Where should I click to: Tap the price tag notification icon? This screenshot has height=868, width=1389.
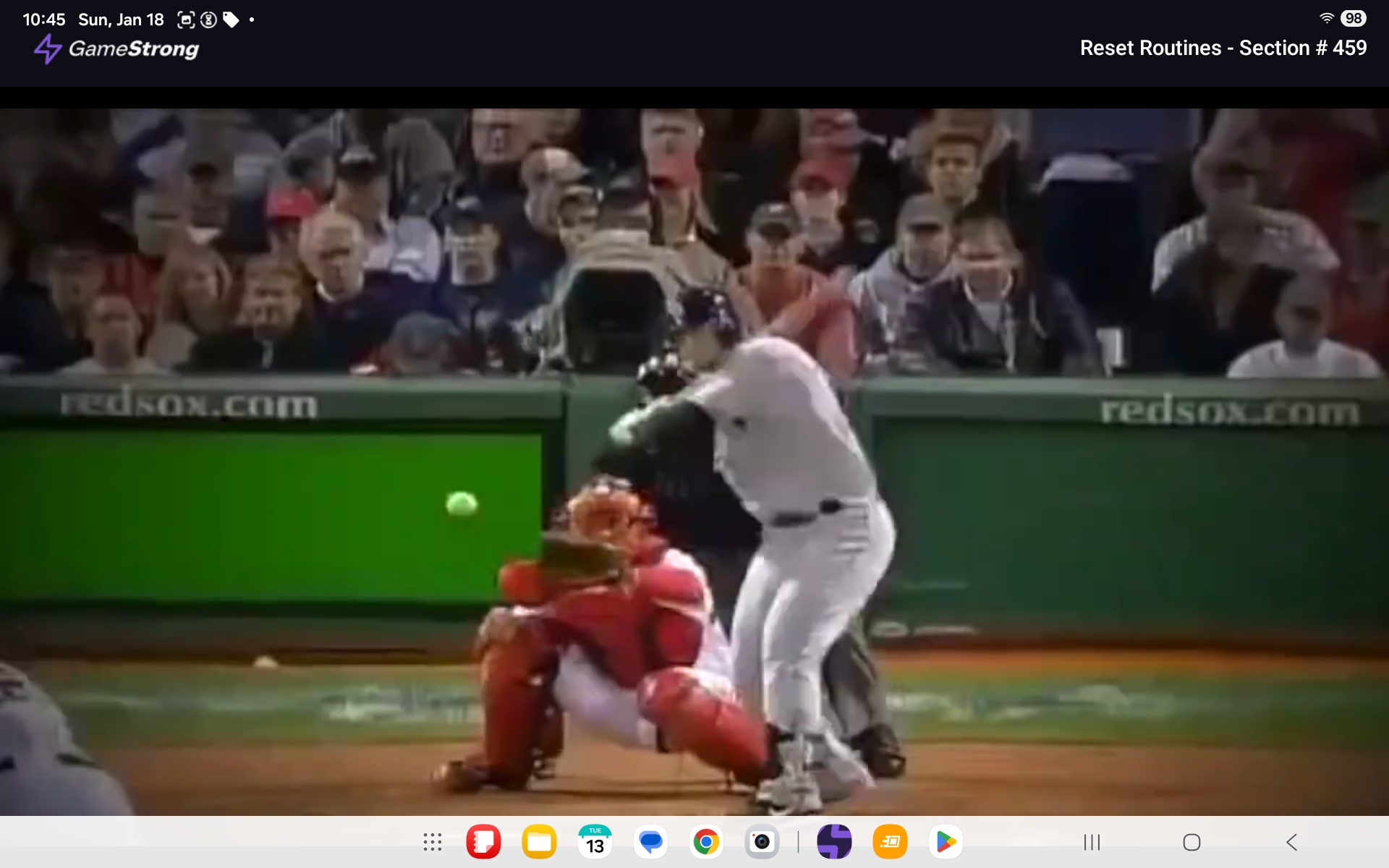click(x=231, y=20)
